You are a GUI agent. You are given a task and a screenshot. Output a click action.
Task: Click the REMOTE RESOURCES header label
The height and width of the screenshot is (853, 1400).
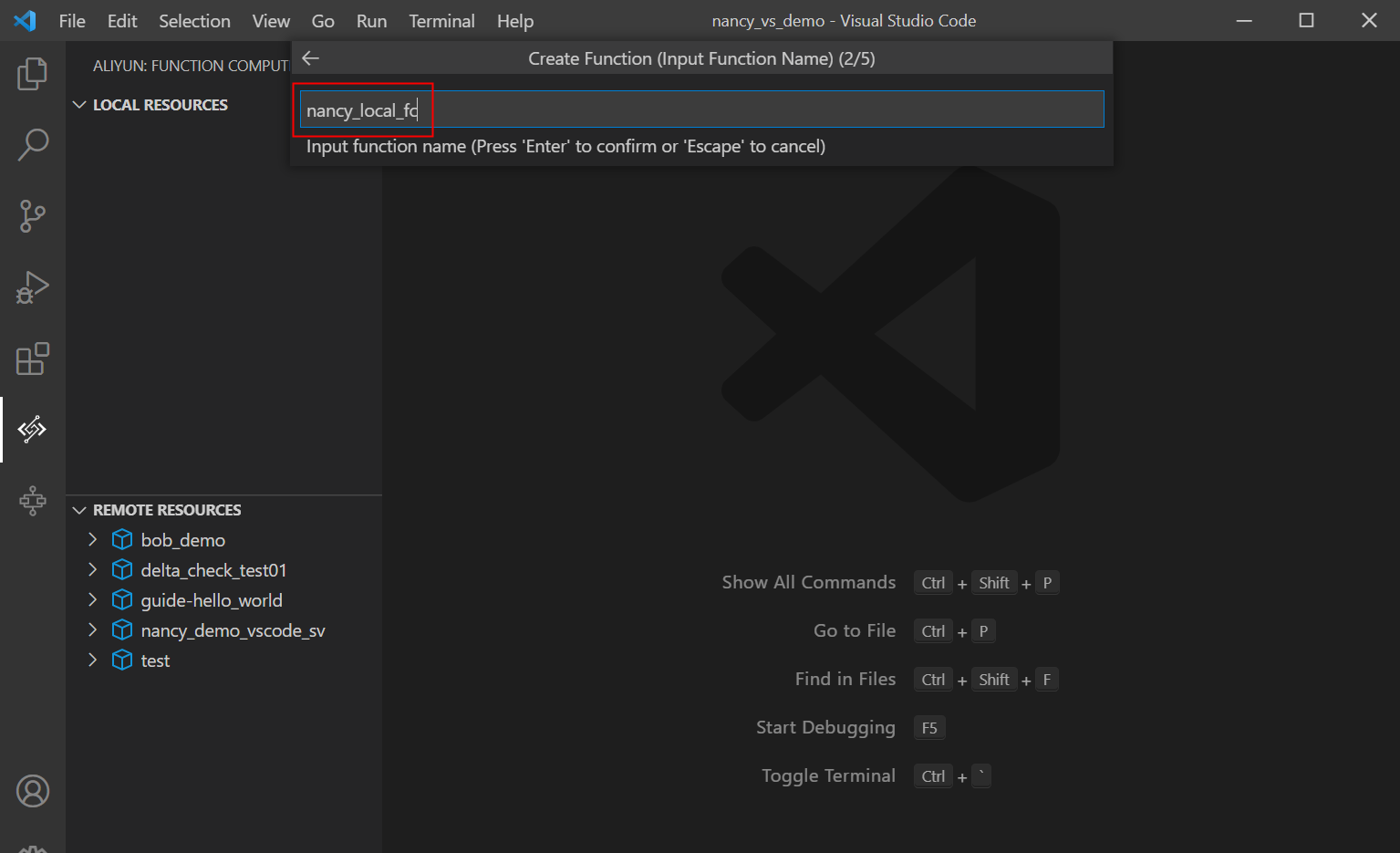pyautogui.click(x=167, y=510)
